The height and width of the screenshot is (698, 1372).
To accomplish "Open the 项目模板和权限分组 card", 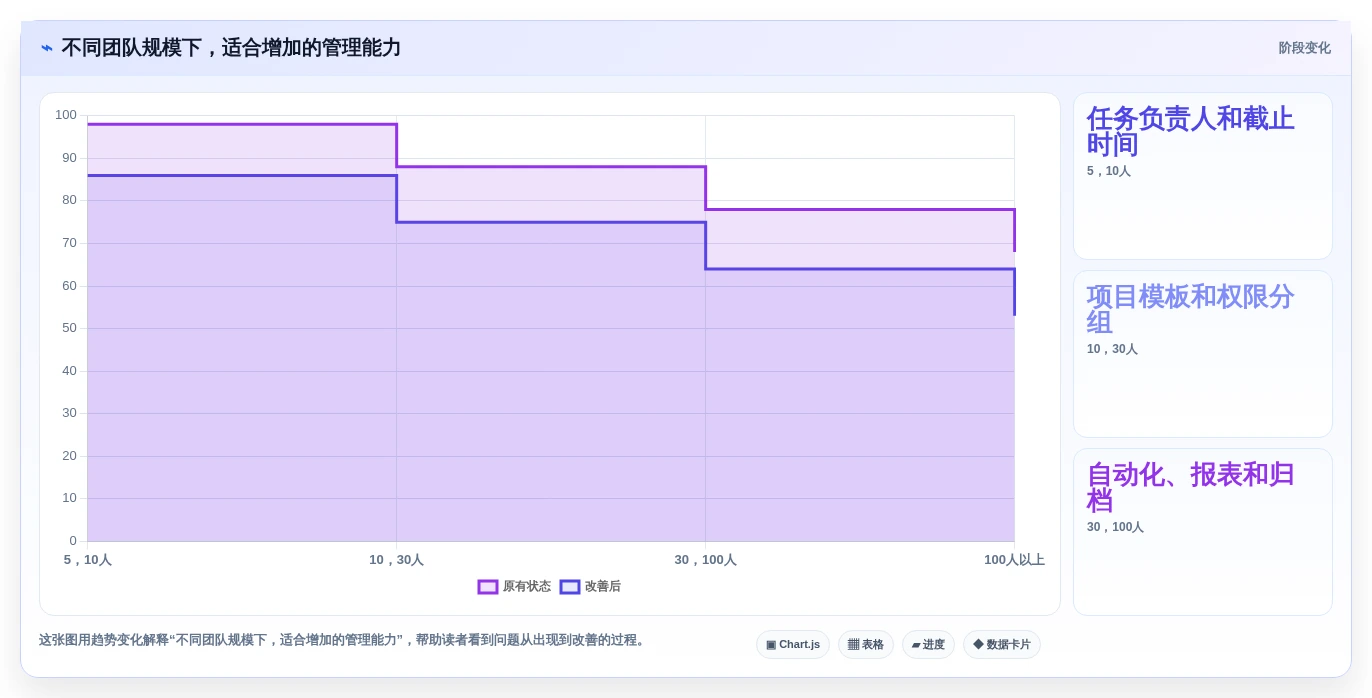I will 1203,354.
